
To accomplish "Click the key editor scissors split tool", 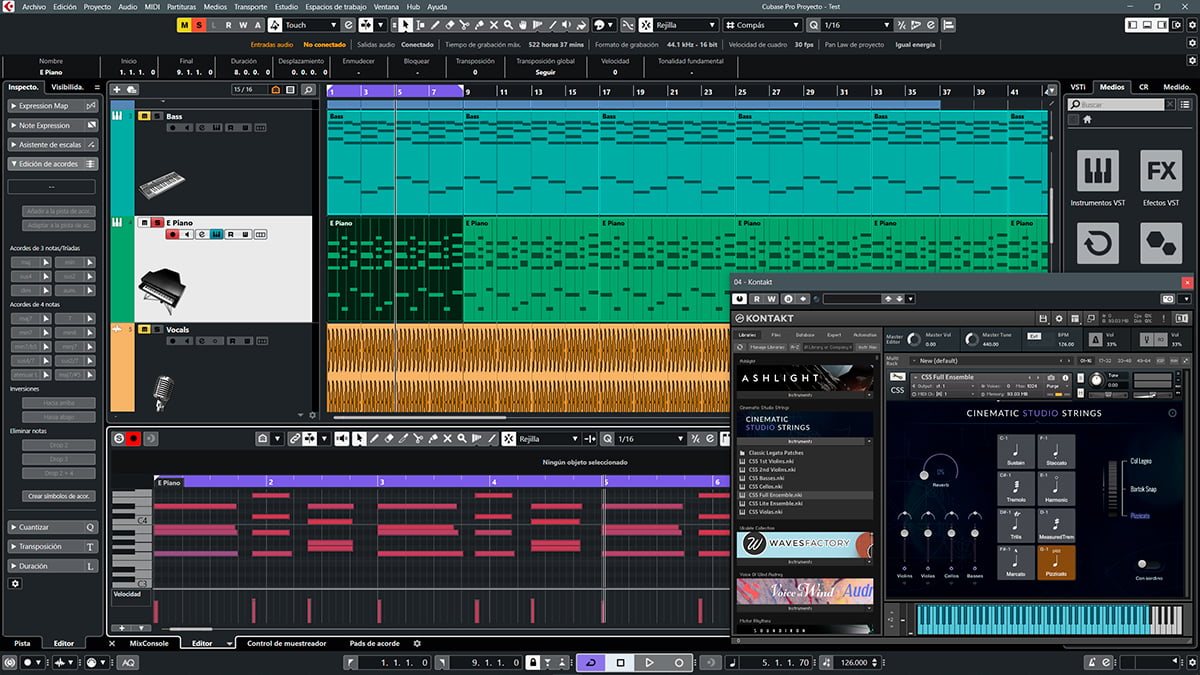I will (x=418, y=439).
